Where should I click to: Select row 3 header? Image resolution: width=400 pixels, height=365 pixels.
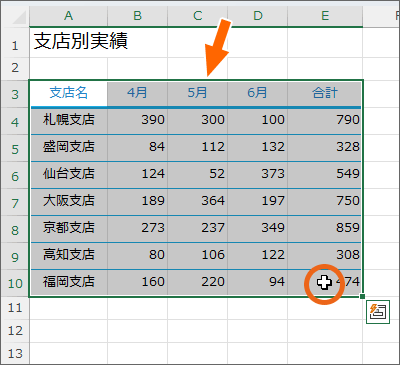[15, 94]
